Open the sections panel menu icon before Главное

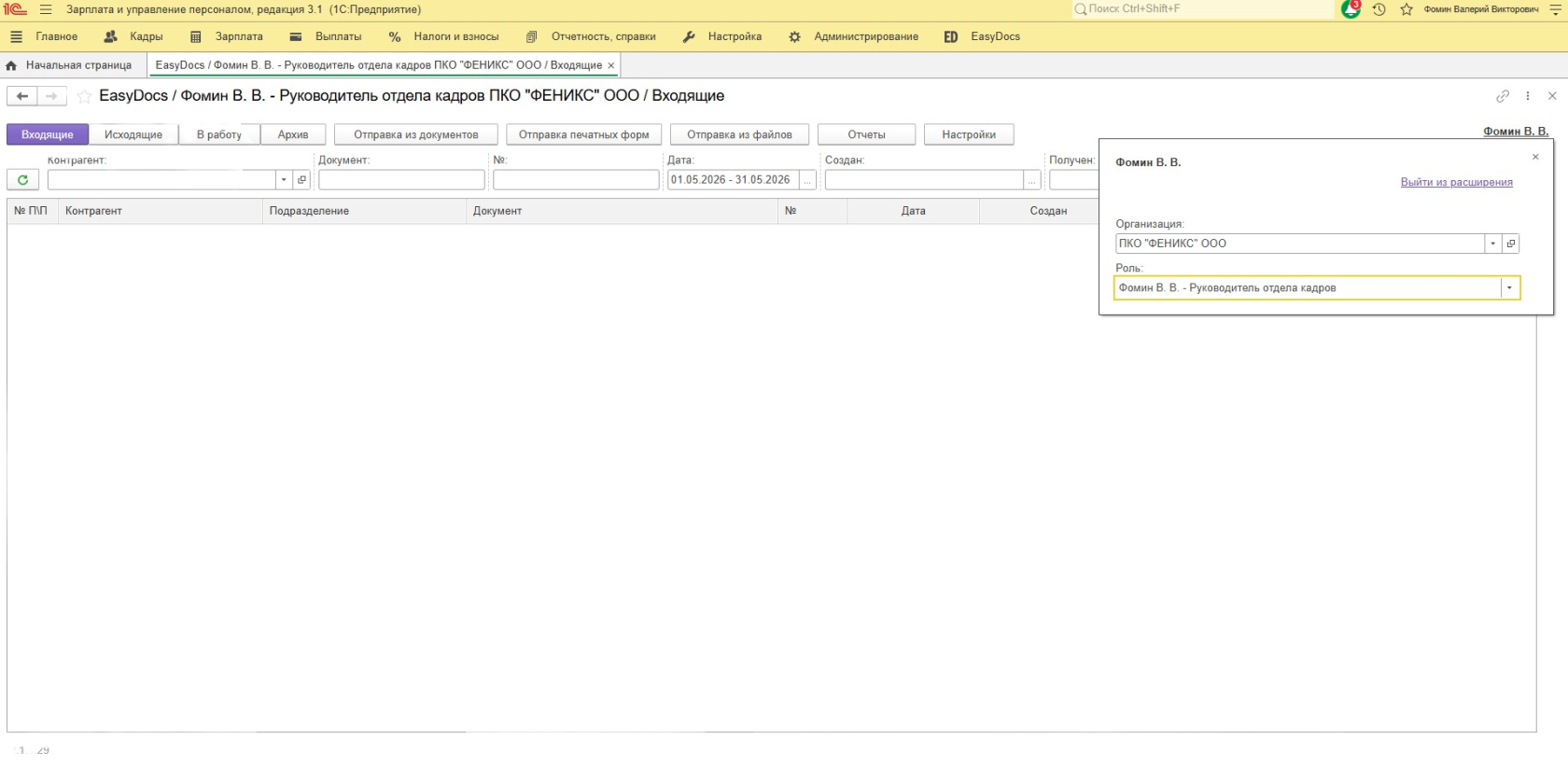tap(16, 37)
